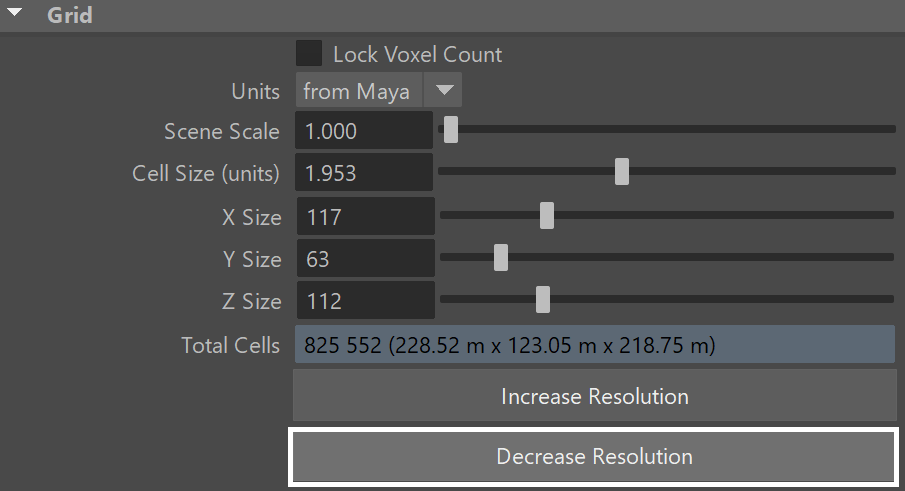Enable Lock Voxel Count checkbox
Image resolution: width=905 pixels, height=491 pixels.
pos(309,53)
